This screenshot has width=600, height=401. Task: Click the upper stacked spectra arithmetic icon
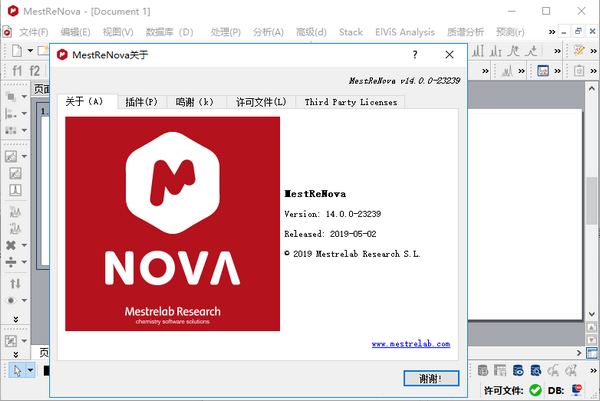15,212
